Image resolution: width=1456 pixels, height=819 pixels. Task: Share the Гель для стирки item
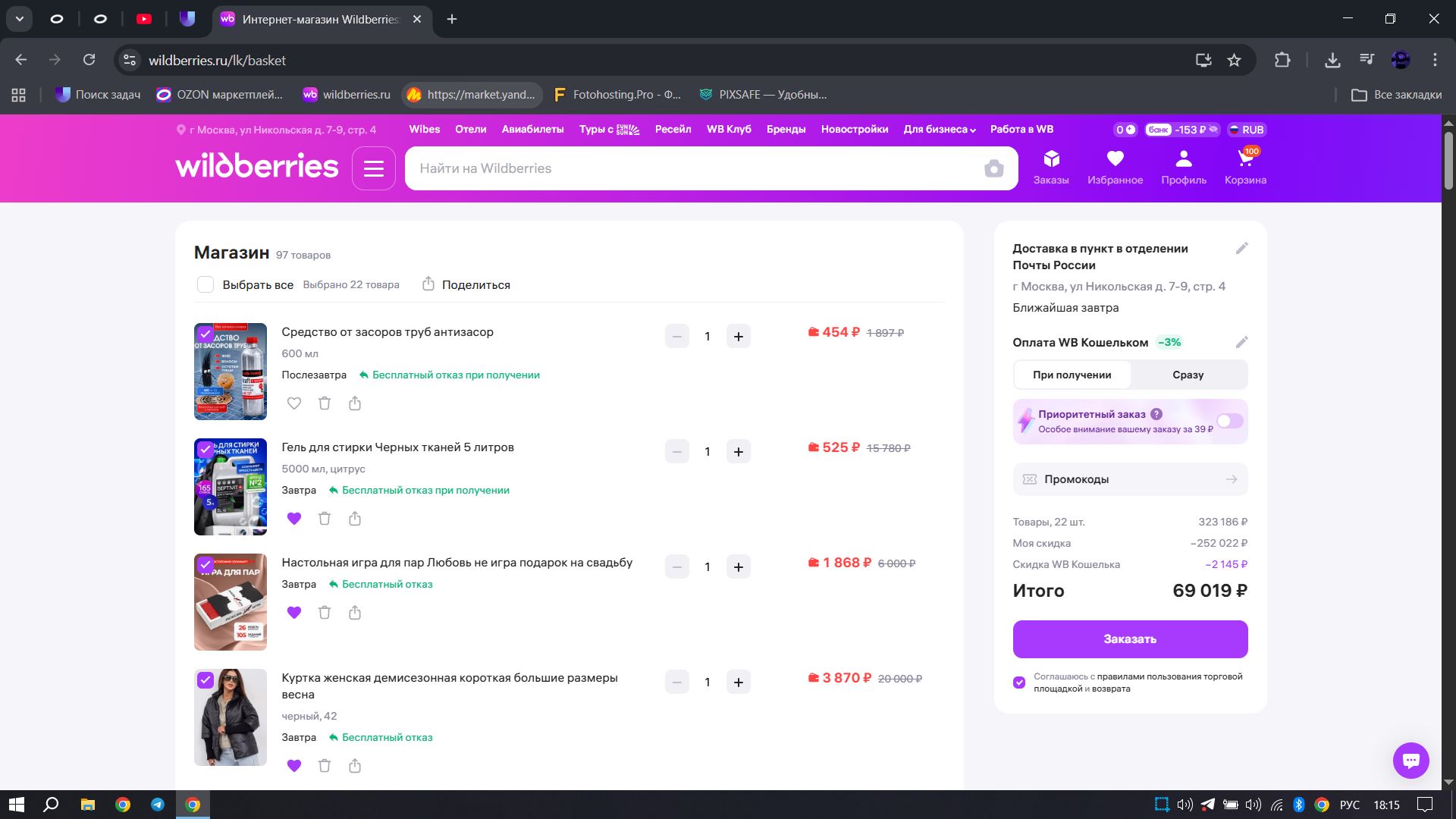point(355,519)
